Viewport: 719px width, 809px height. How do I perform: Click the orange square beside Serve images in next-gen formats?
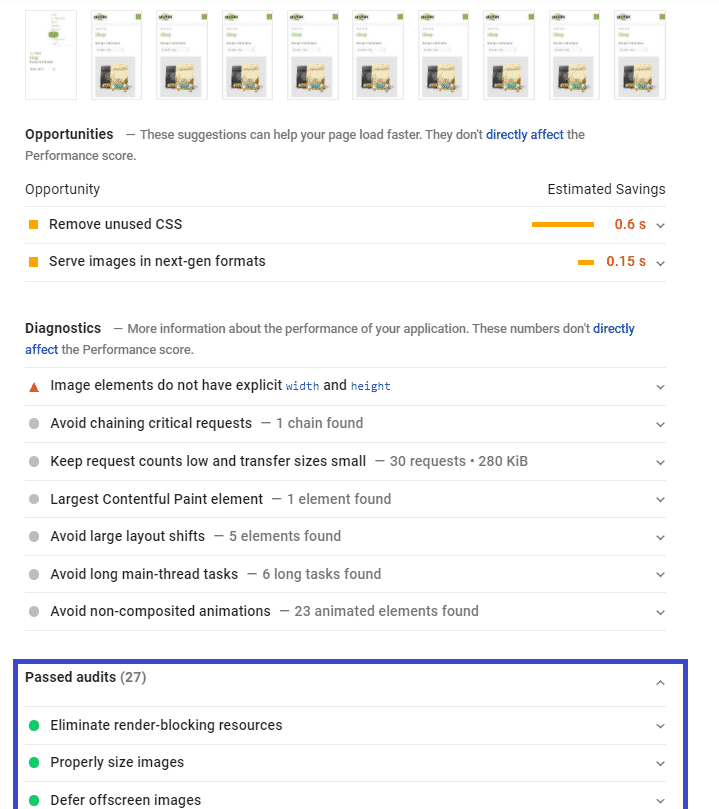pos(33,262)
